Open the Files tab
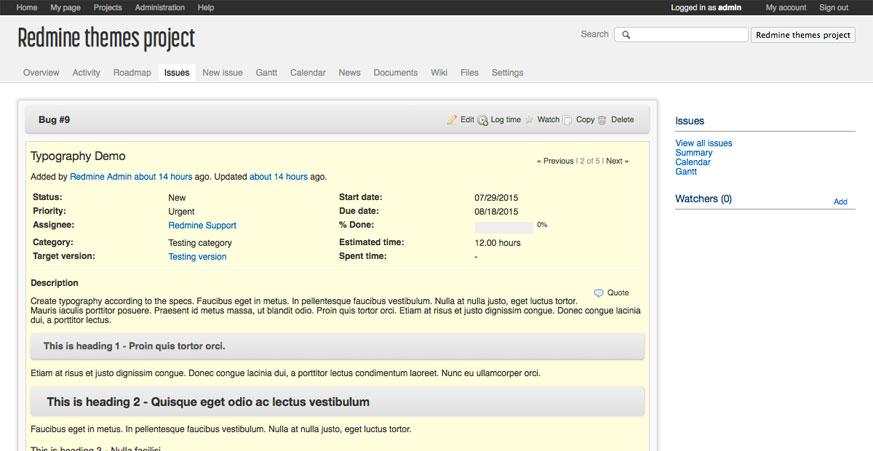This screenshot has width=873, height=451. coord(469,72)
